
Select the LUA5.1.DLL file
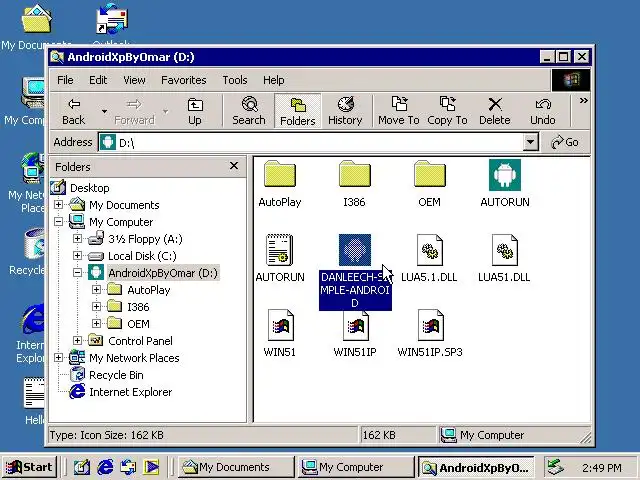(429, 258)
